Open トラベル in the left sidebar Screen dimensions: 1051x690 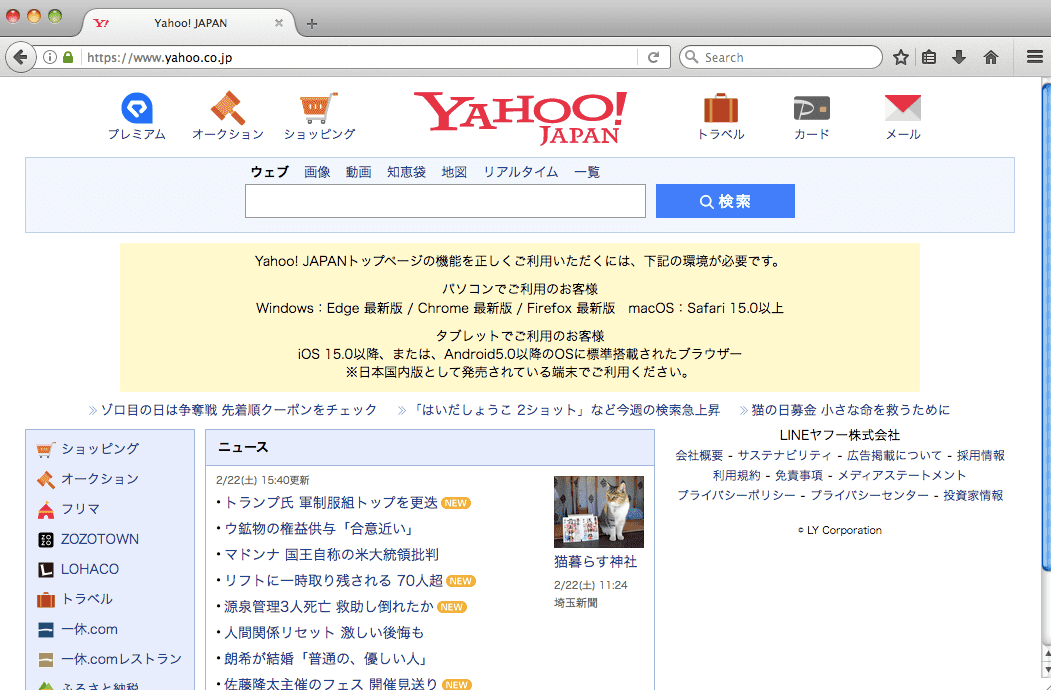87,599
